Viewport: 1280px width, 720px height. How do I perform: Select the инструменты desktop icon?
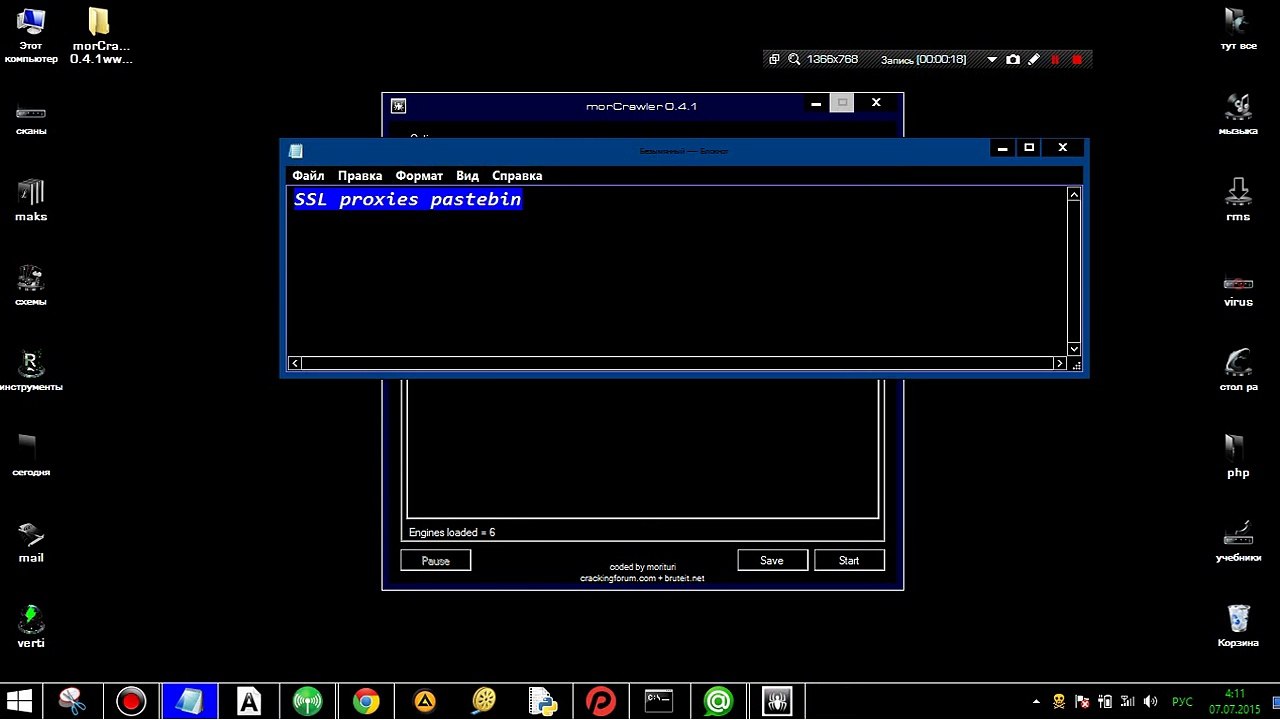(31, 370)
